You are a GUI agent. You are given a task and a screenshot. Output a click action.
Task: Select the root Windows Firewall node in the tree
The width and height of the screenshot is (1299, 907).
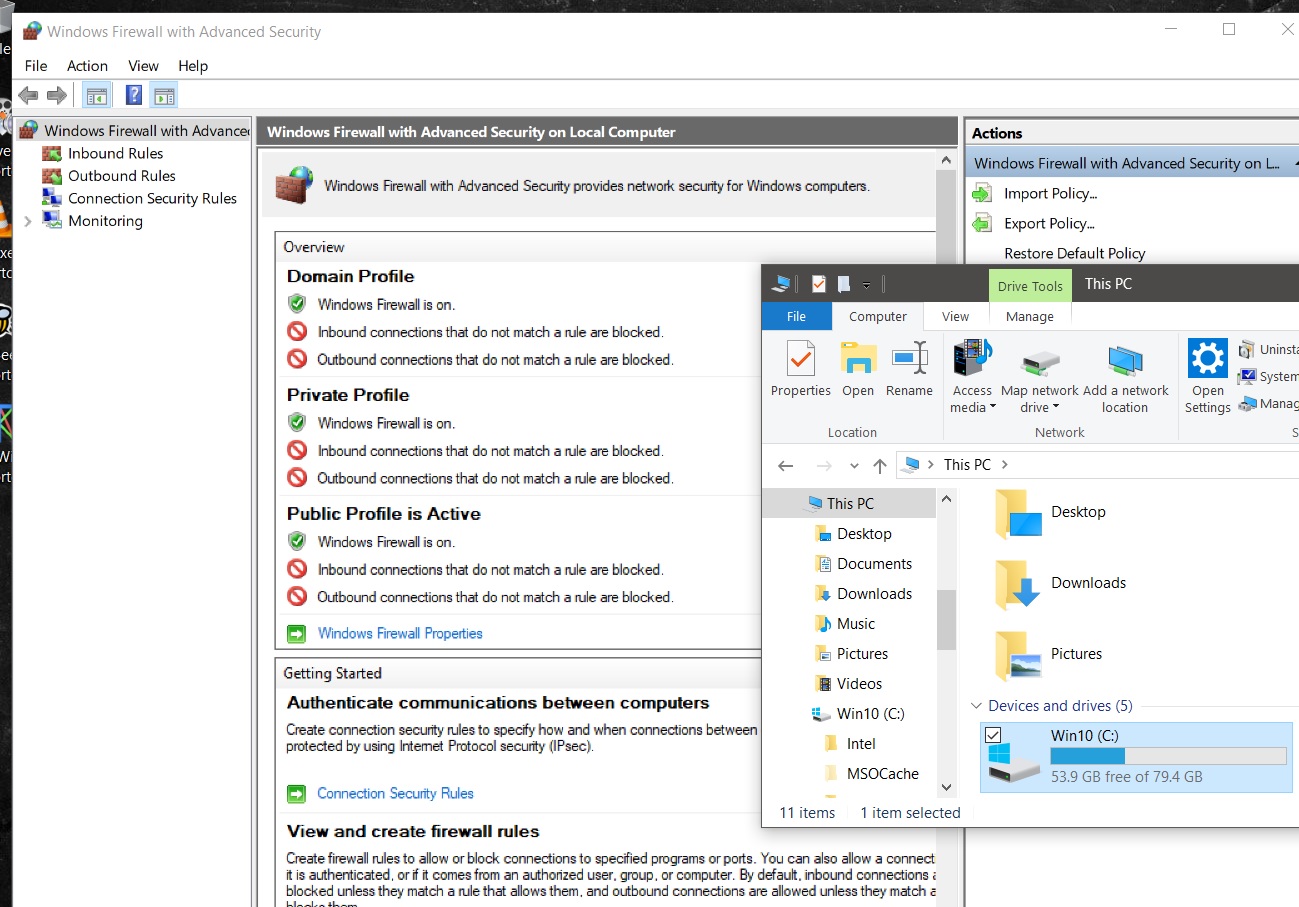click(x=134, y=130)
